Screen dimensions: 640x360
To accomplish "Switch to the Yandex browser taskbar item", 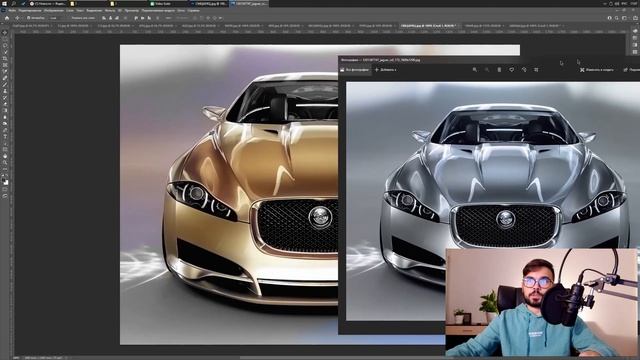I will point(48,4).
